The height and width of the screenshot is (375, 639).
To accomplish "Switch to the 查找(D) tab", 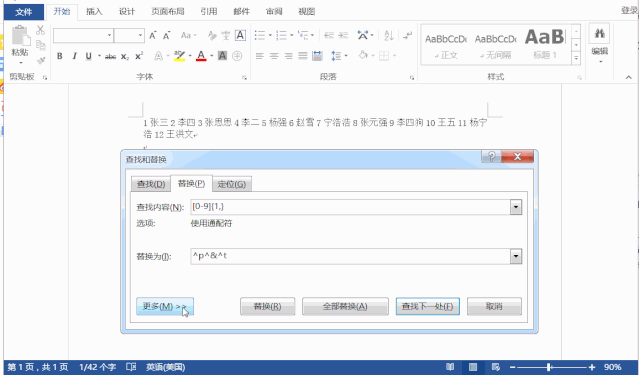I will (150, 184).
